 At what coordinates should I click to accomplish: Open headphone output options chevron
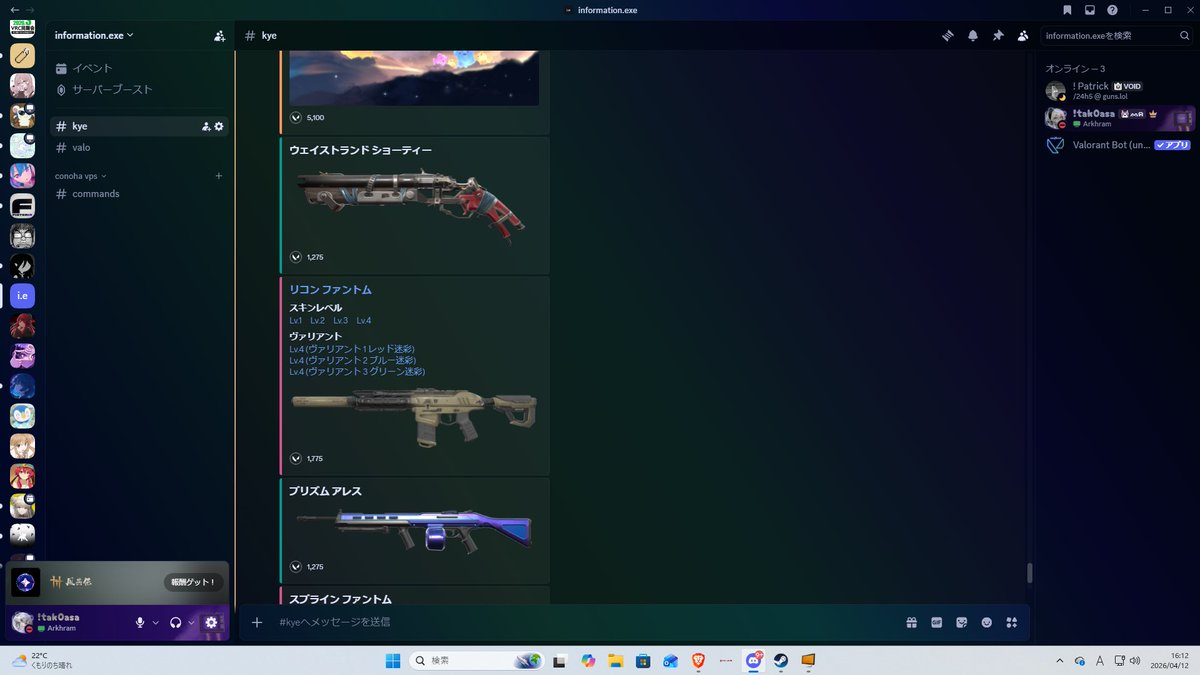point(191,622)
